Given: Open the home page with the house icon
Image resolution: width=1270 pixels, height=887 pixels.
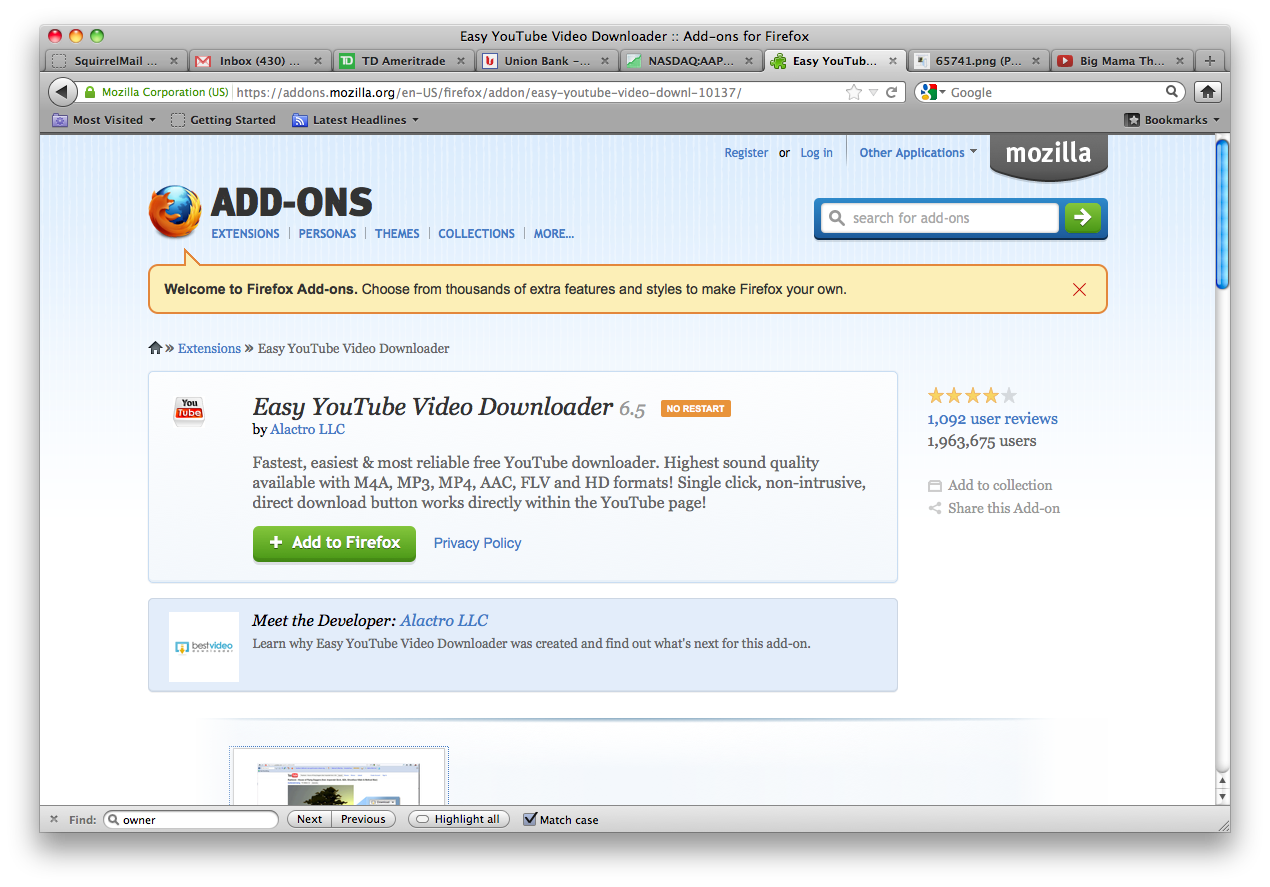Looking at the screenshot, I should (x=1207, y=92).
